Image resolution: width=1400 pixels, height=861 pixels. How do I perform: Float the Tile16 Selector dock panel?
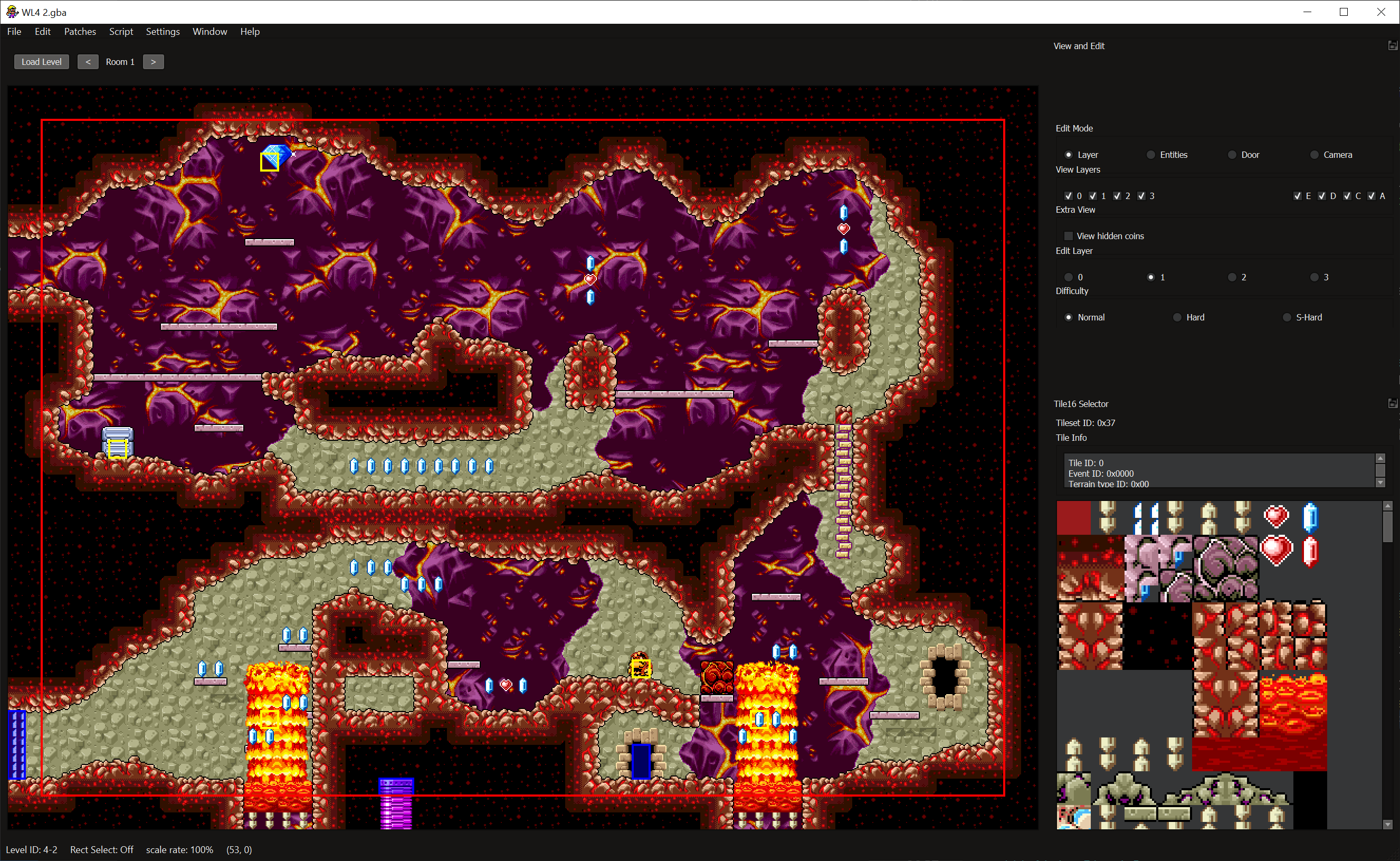(x=1392, y=404)
